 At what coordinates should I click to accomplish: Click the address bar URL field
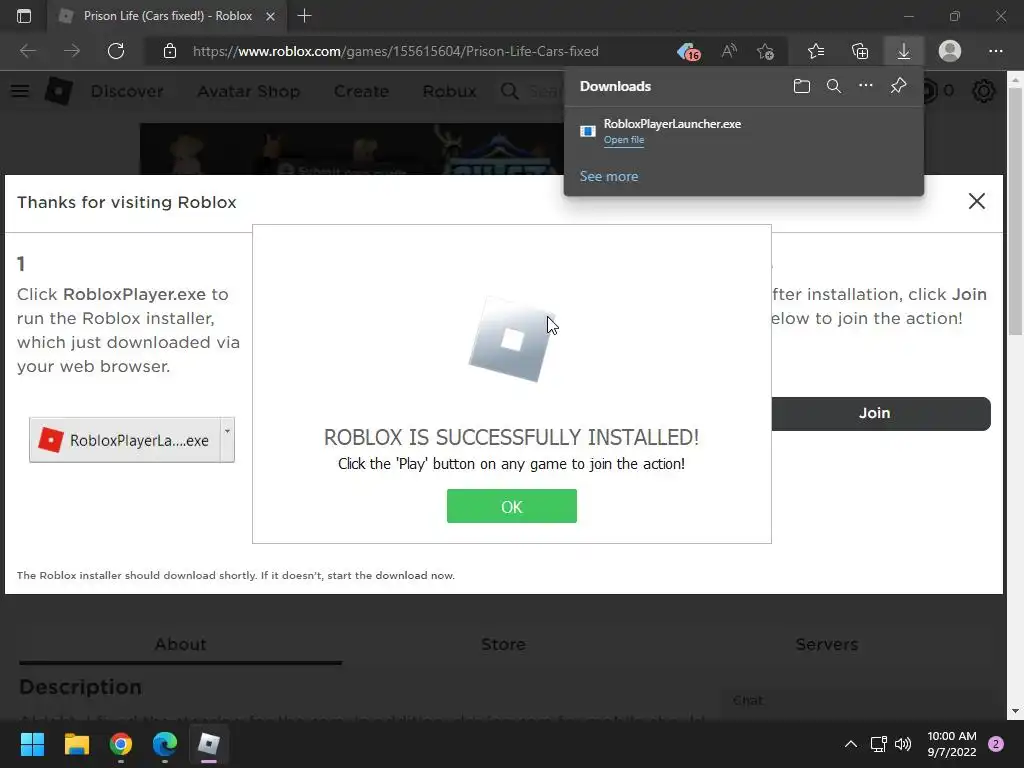pos(396,51)
